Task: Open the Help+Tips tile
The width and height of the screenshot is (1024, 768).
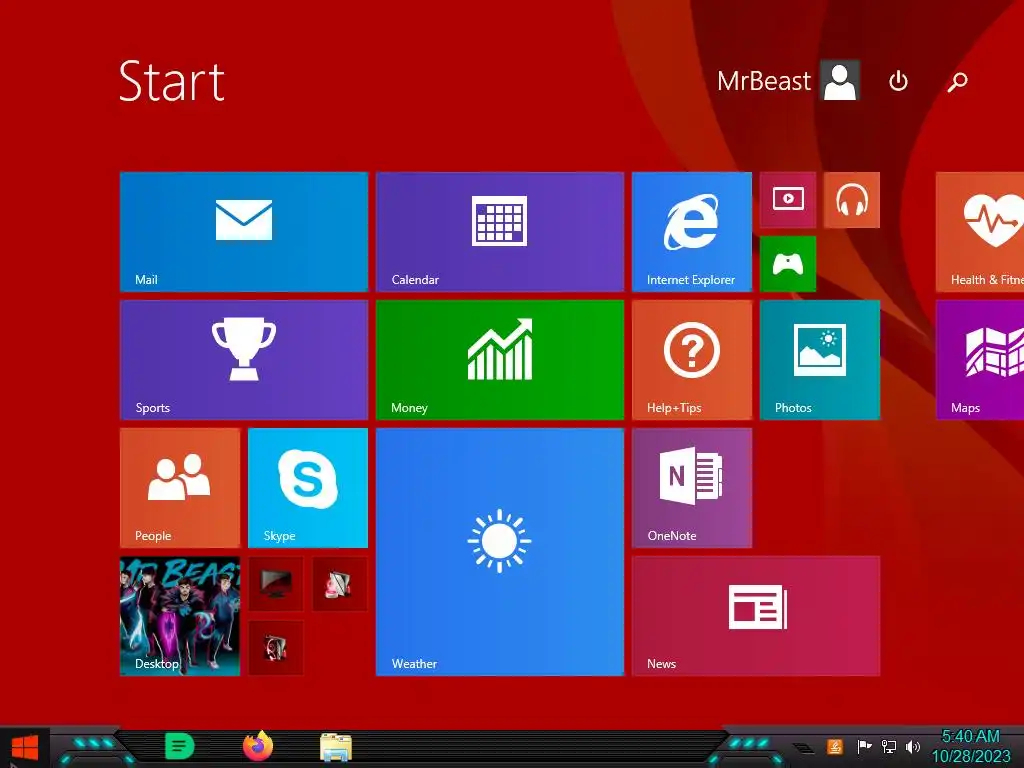Action: tap(692, 360)
